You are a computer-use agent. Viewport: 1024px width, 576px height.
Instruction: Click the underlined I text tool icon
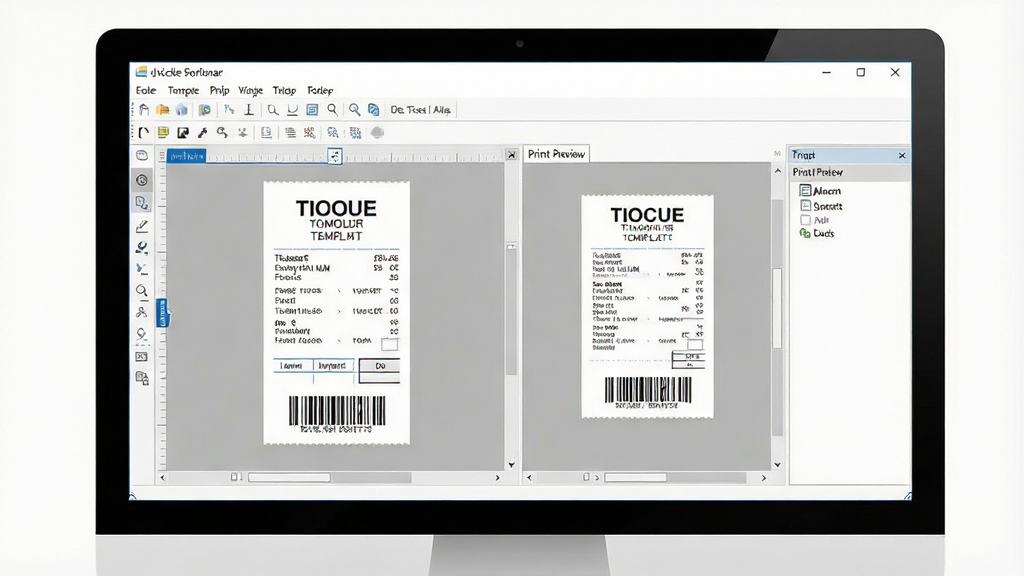point(249,110)
